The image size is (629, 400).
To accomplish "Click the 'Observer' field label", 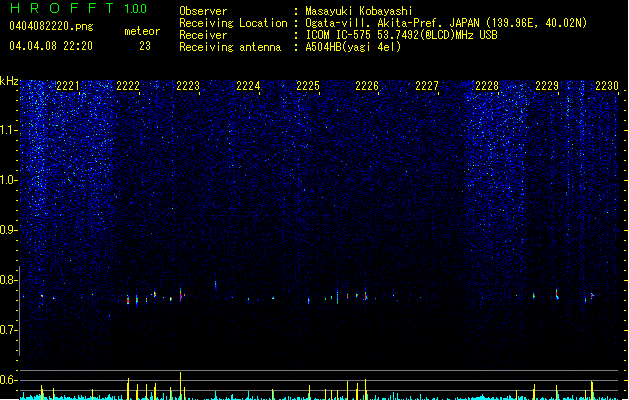I will pyautogui.click(x=203, y=11).
